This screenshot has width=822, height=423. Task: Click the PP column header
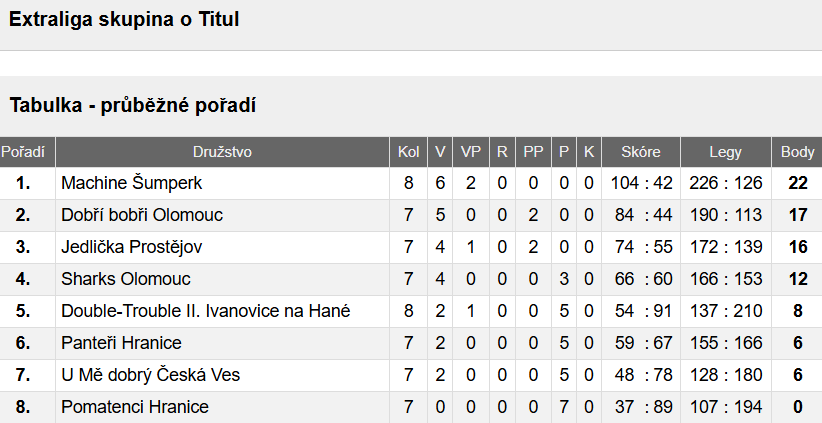point(533,152)
